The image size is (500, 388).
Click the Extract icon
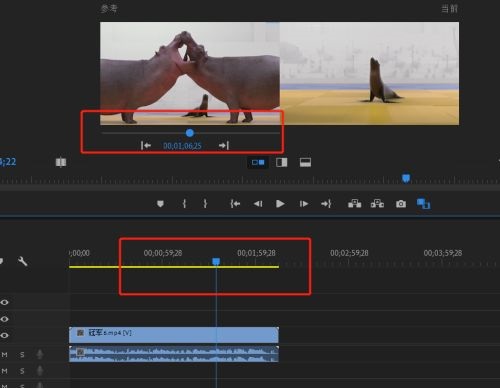pyautogui.click(x=377, y=203)
